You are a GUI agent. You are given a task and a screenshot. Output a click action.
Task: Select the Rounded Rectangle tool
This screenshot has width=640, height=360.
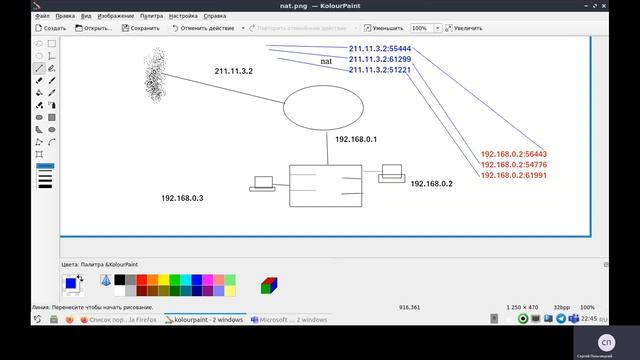[39, 117]
